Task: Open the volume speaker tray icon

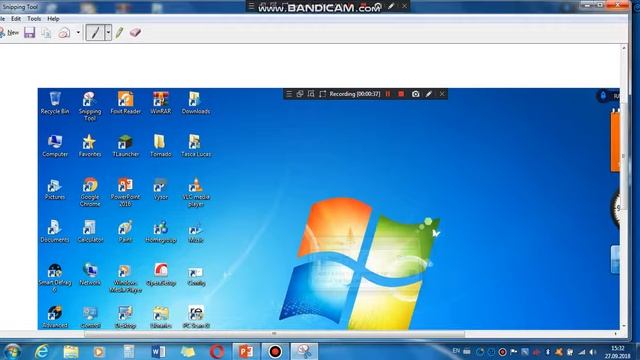Action: click(593, 352)
